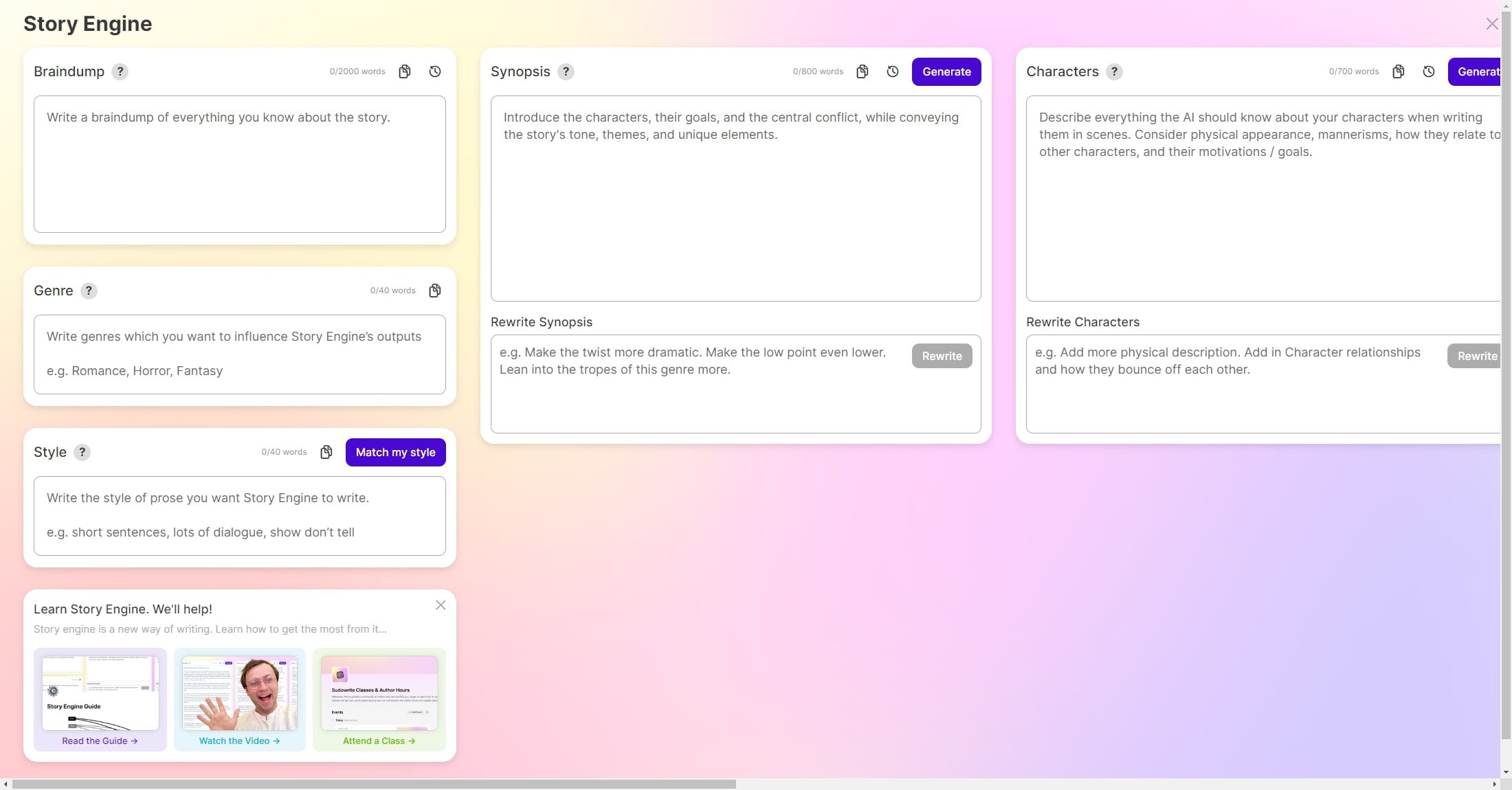
Task: Click the Rewrite button in Synopsis panel
Action: point(941,355)
